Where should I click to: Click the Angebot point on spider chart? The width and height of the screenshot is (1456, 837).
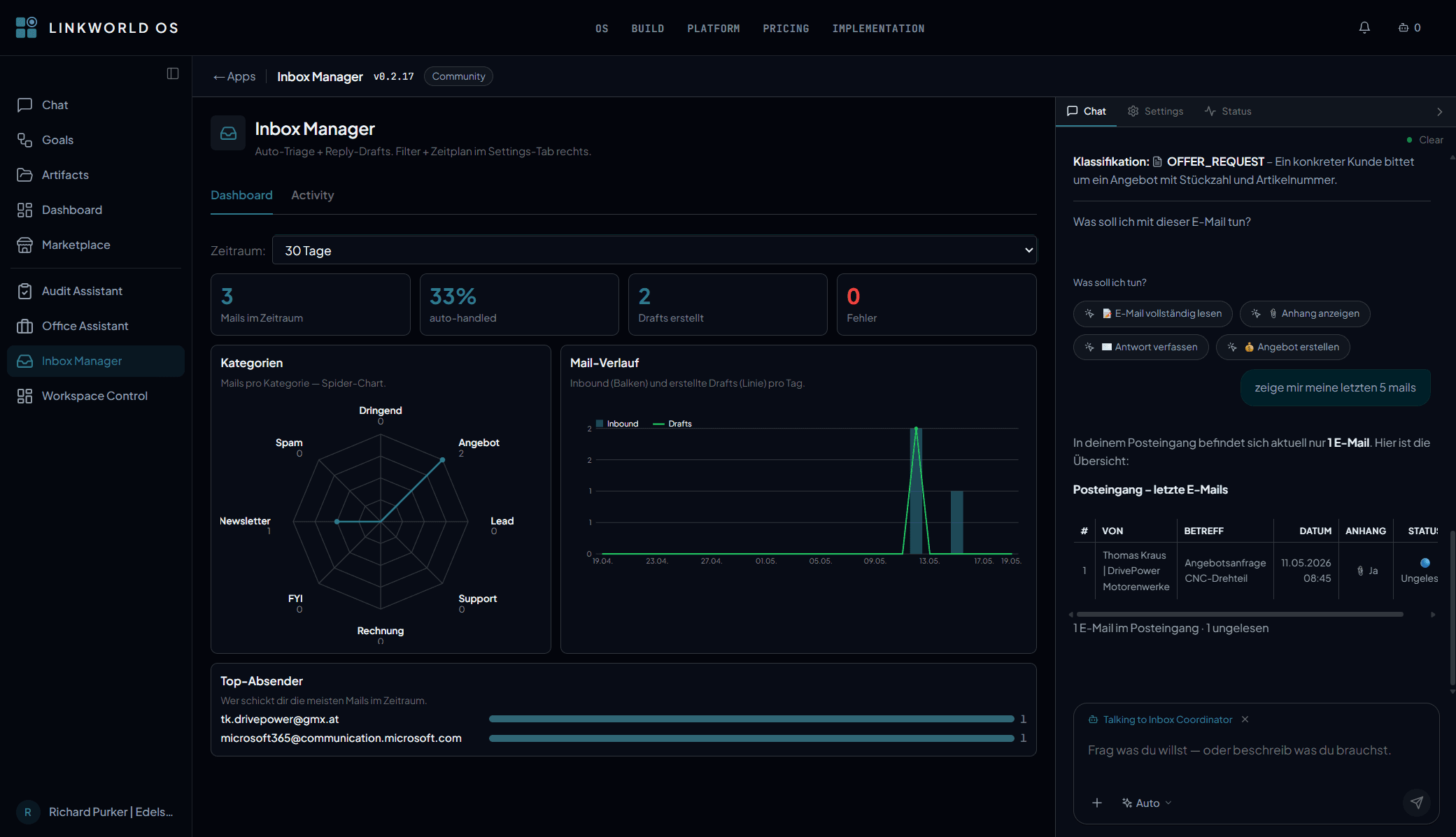click(442, 459)
